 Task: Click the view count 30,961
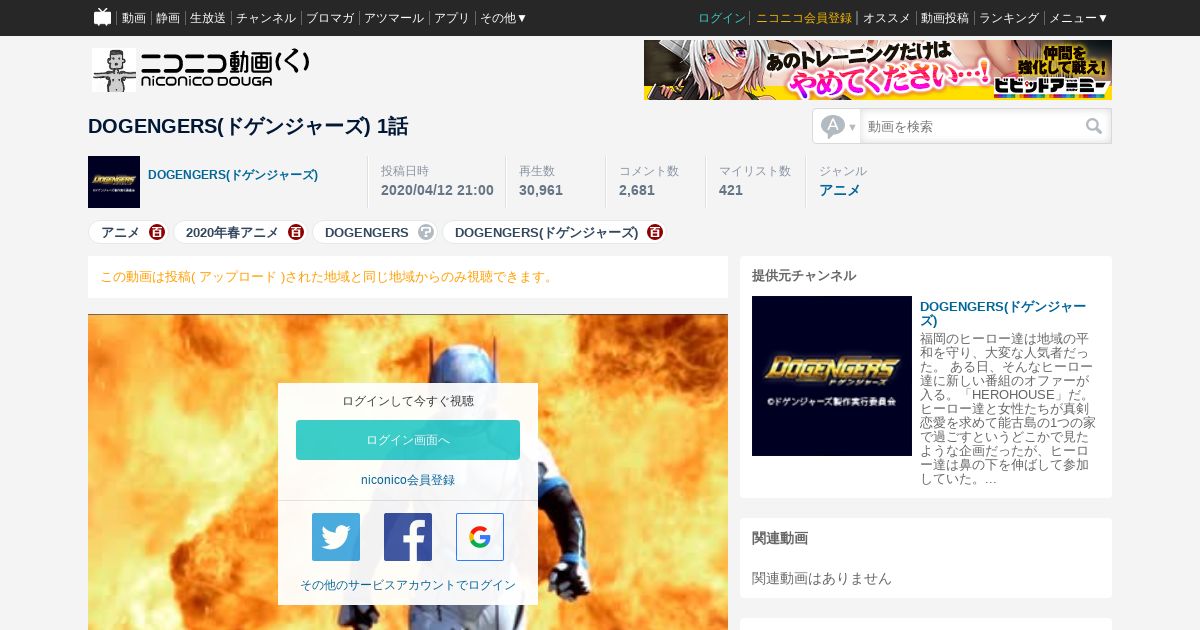541,190
